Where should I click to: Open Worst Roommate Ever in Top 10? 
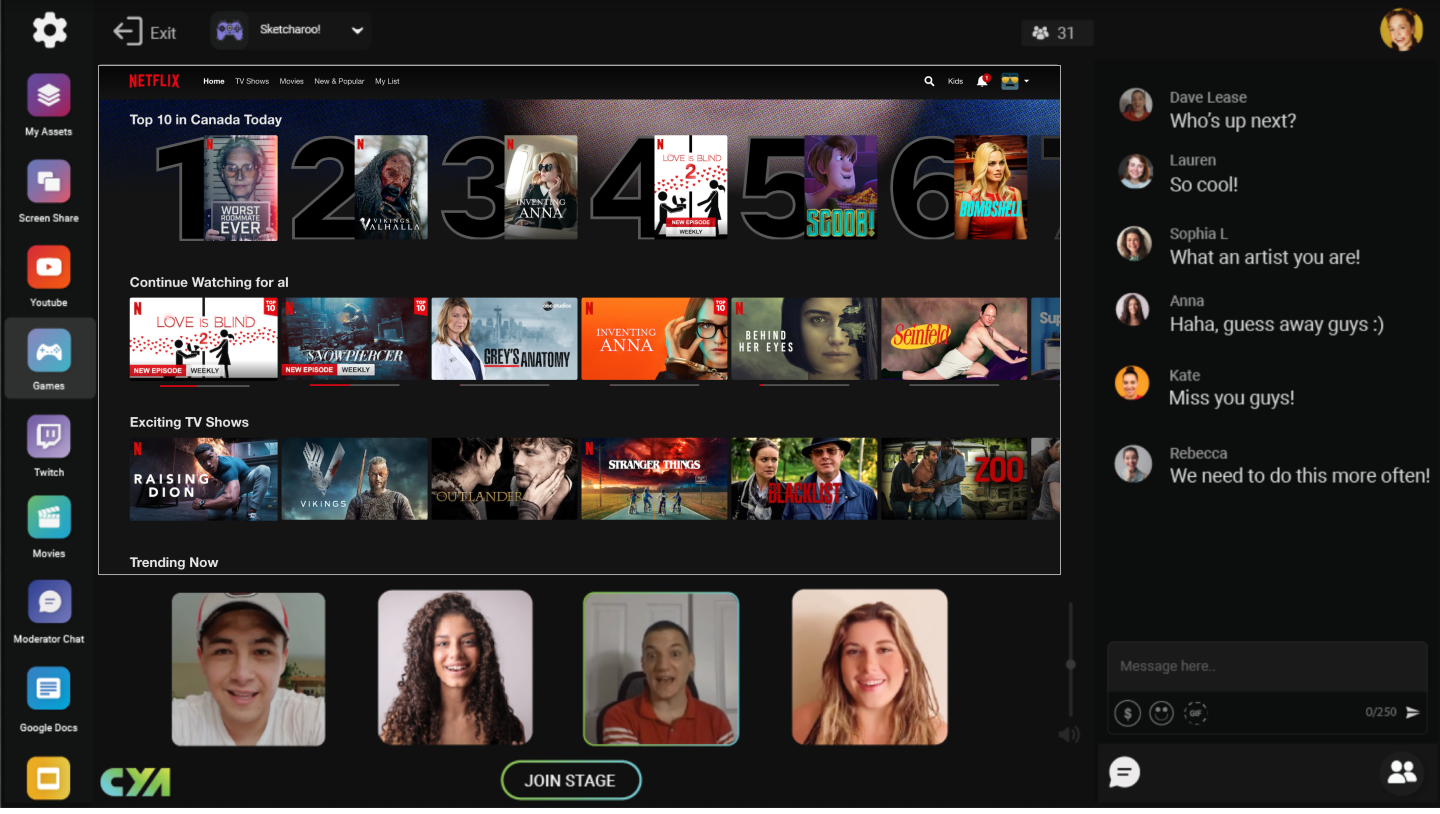coord(240,188)
